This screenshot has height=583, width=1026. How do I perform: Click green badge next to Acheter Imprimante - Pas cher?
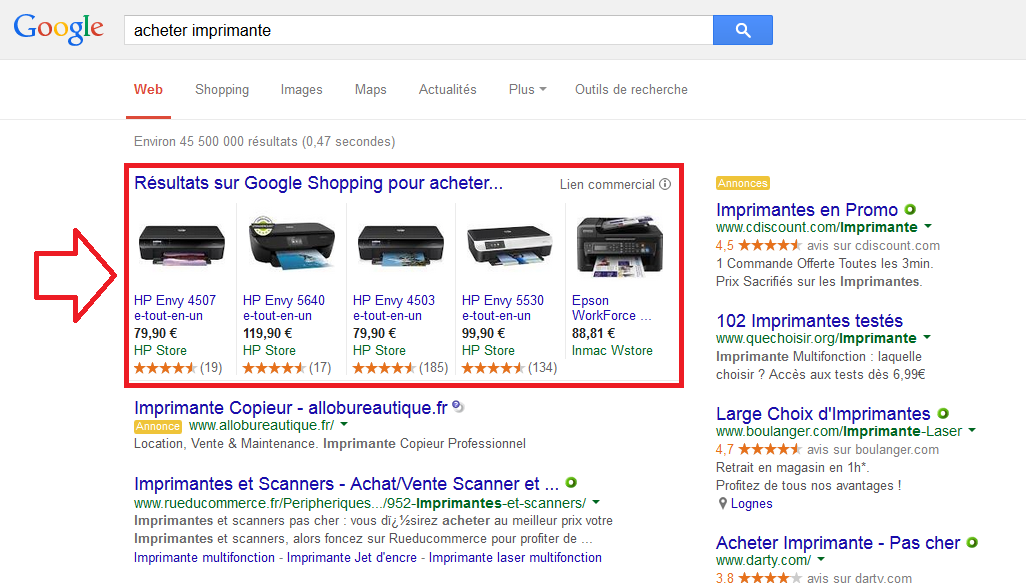tap(972, 542)
